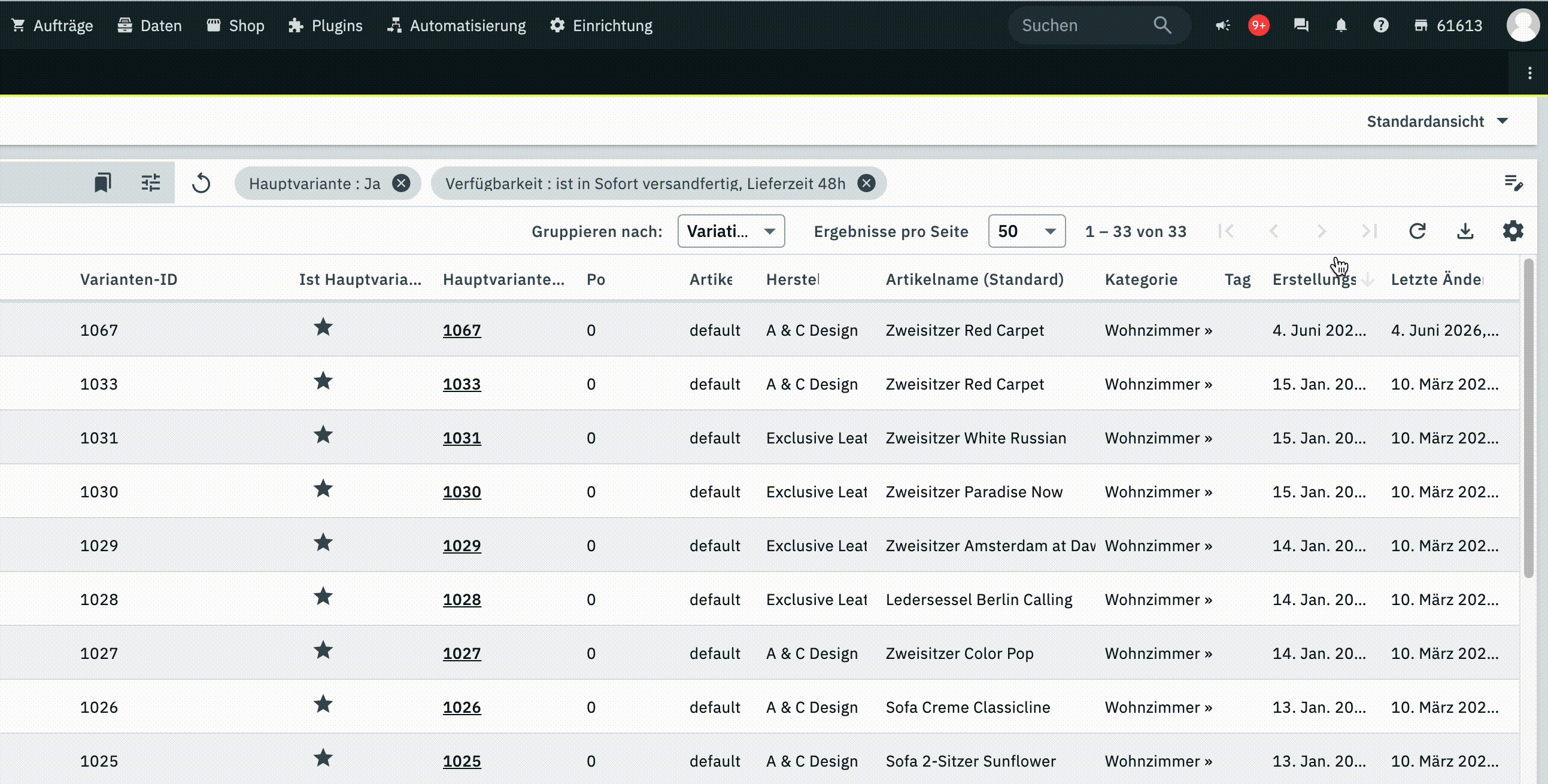1548x784 pixels.
Task: Open main variant link 1026
Action: tap(462, 707)
